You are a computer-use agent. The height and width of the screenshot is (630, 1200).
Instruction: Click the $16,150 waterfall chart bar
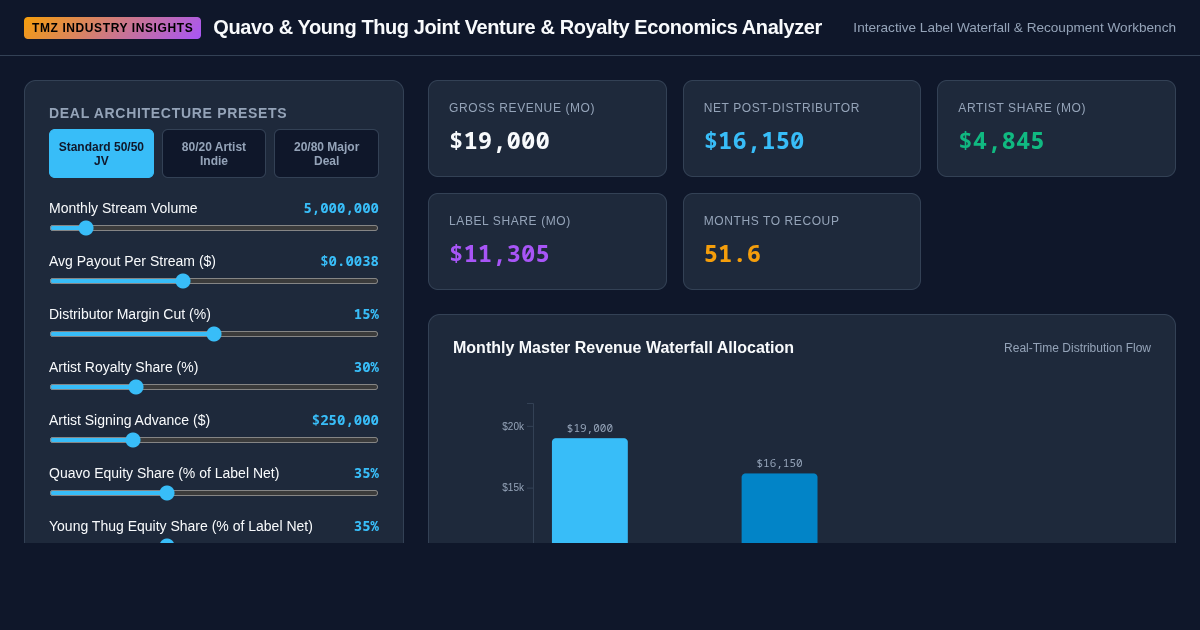tap(779, 508)
